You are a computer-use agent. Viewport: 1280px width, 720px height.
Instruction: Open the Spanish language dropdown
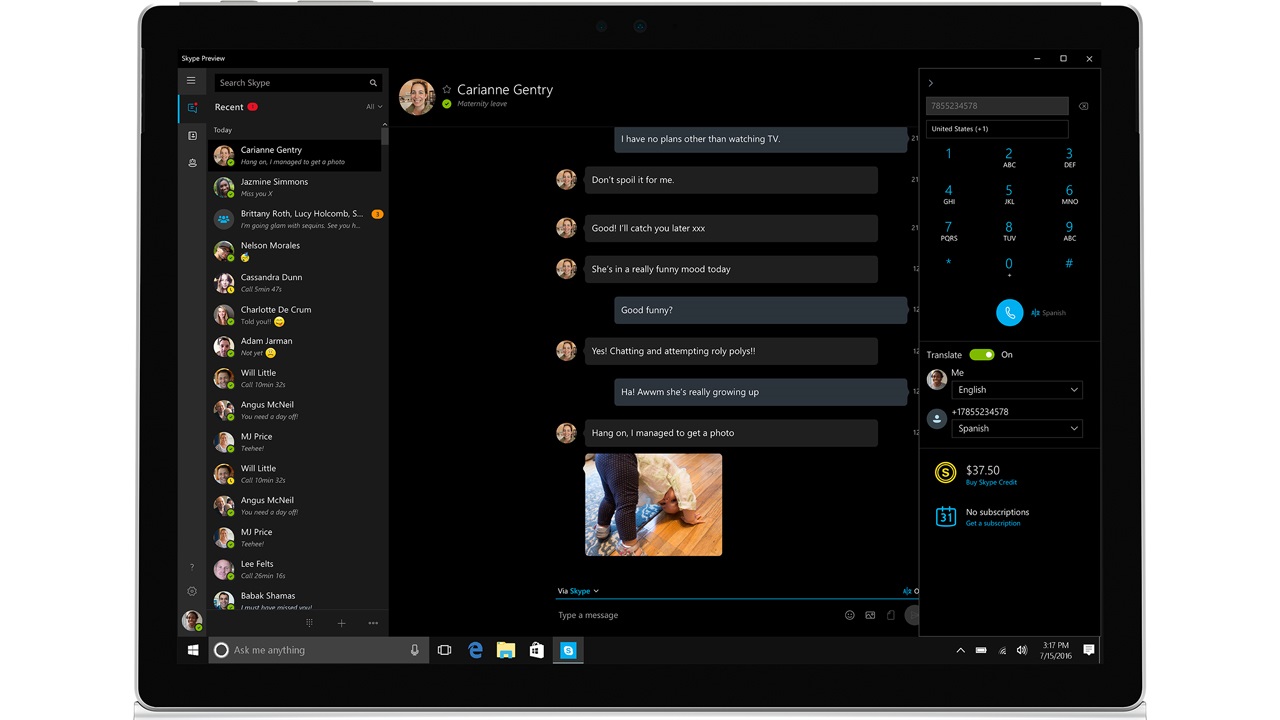[x=1016, y=428]
